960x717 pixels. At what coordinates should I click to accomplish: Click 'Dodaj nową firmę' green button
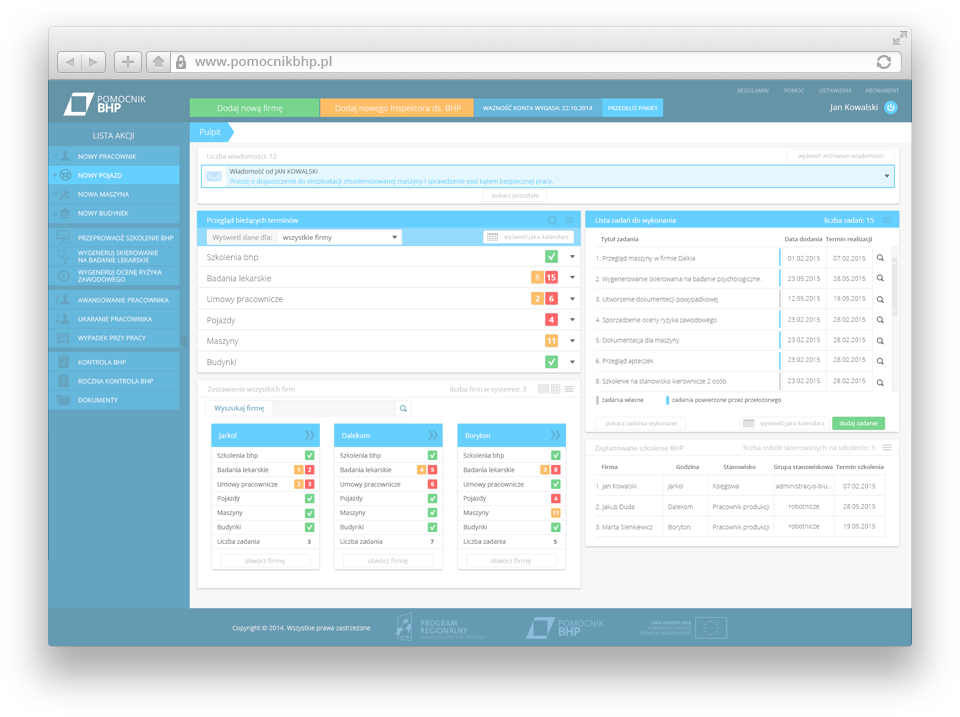click(x=254, y=108)
